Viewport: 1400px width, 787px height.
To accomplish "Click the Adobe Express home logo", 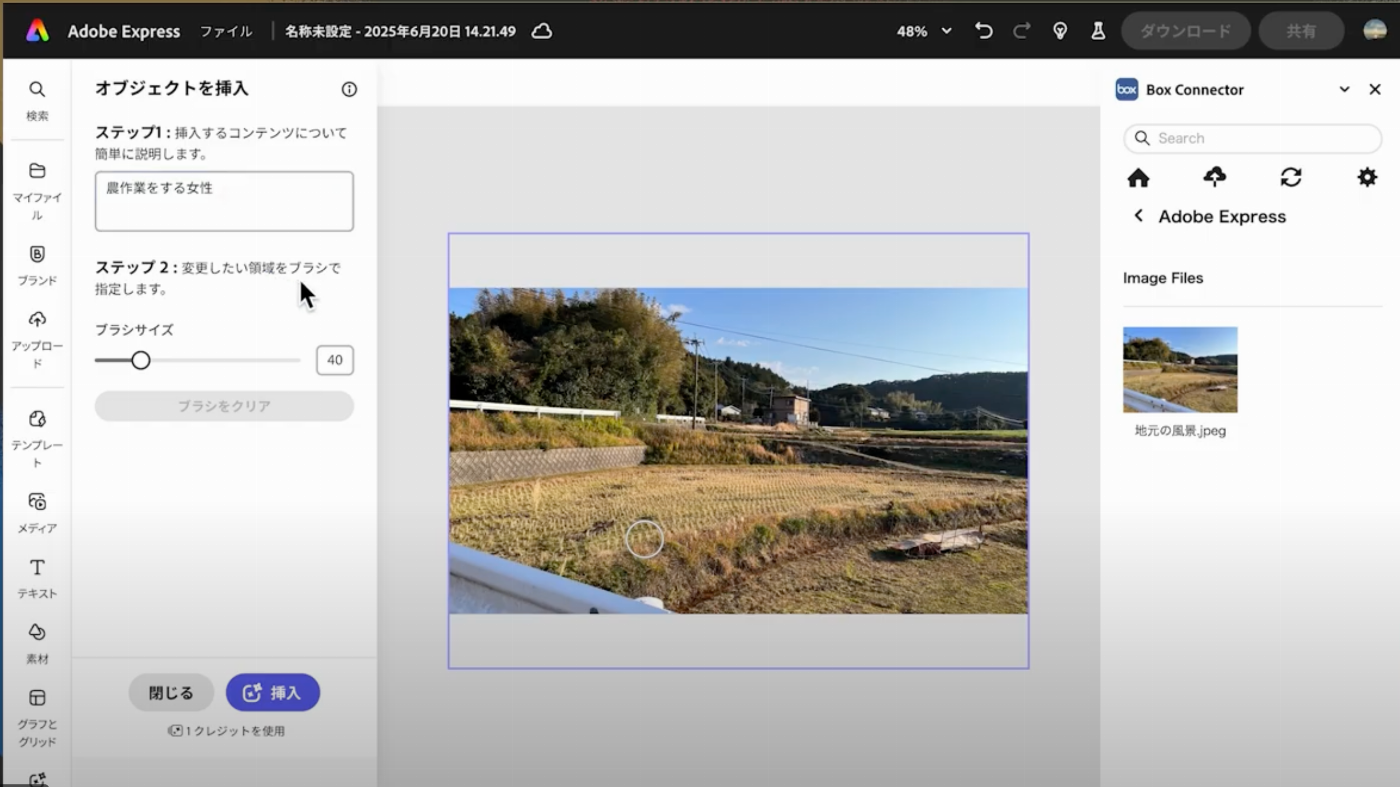I will (37, 31).
